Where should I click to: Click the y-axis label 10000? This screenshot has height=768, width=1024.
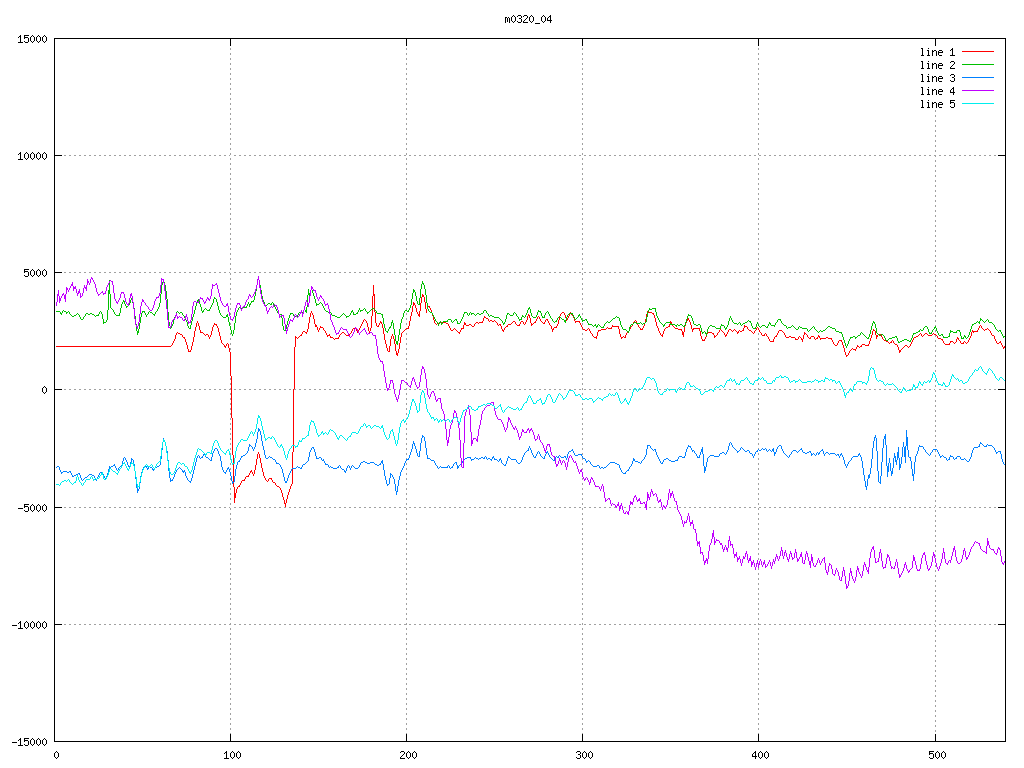(x=33, y=156)
